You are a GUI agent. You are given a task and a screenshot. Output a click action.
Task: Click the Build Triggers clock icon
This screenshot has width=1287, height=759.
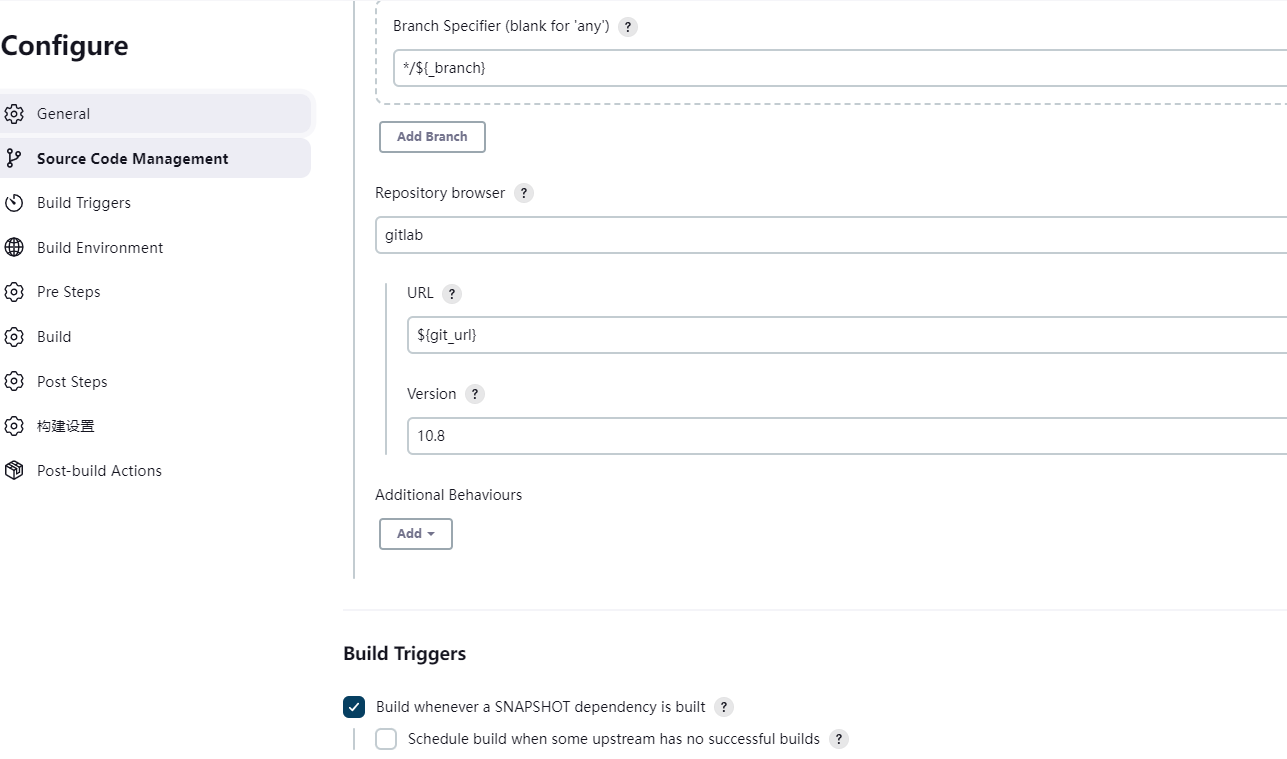coord(14,203)
